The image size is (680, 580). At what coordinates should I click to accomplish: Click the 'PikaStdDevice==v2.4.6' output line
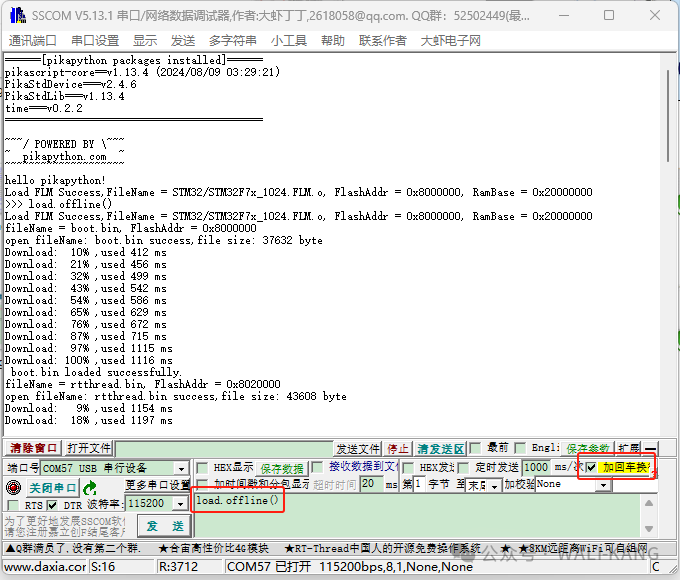coord(71,84)
